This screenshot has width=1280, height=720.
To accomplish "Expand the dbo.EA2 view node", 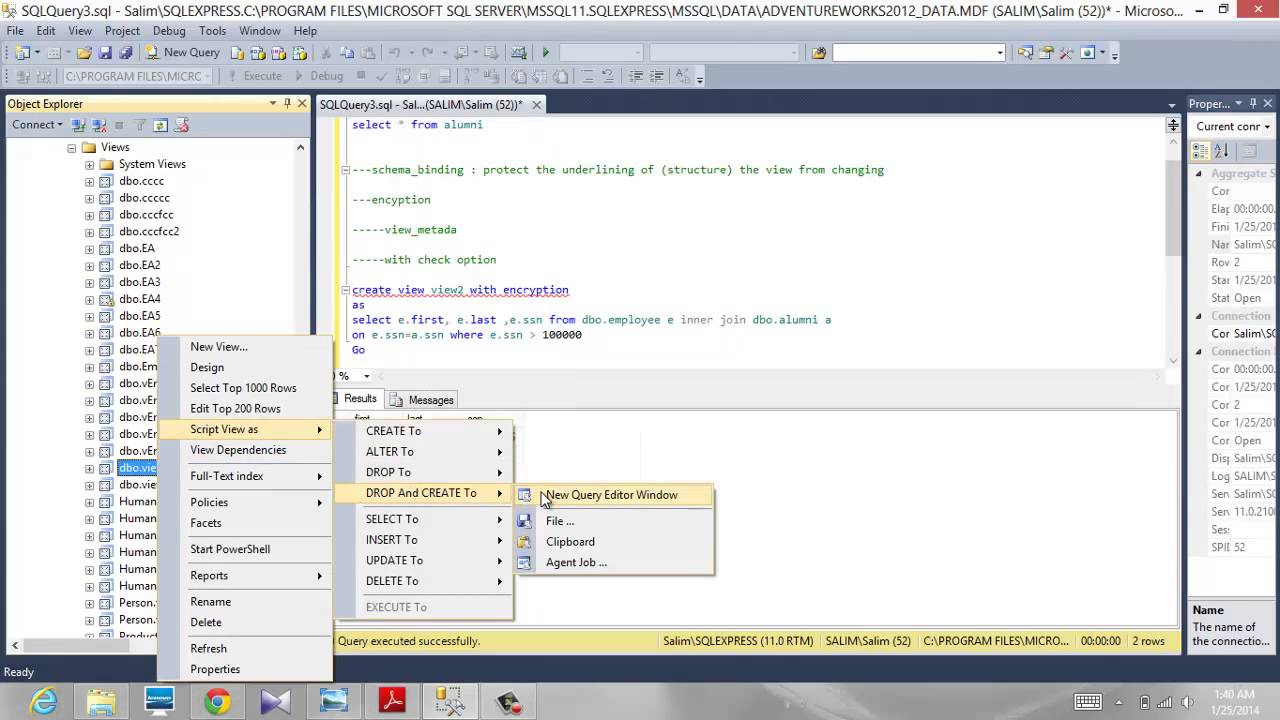I will pyautogui.click(x=89, y=266).
